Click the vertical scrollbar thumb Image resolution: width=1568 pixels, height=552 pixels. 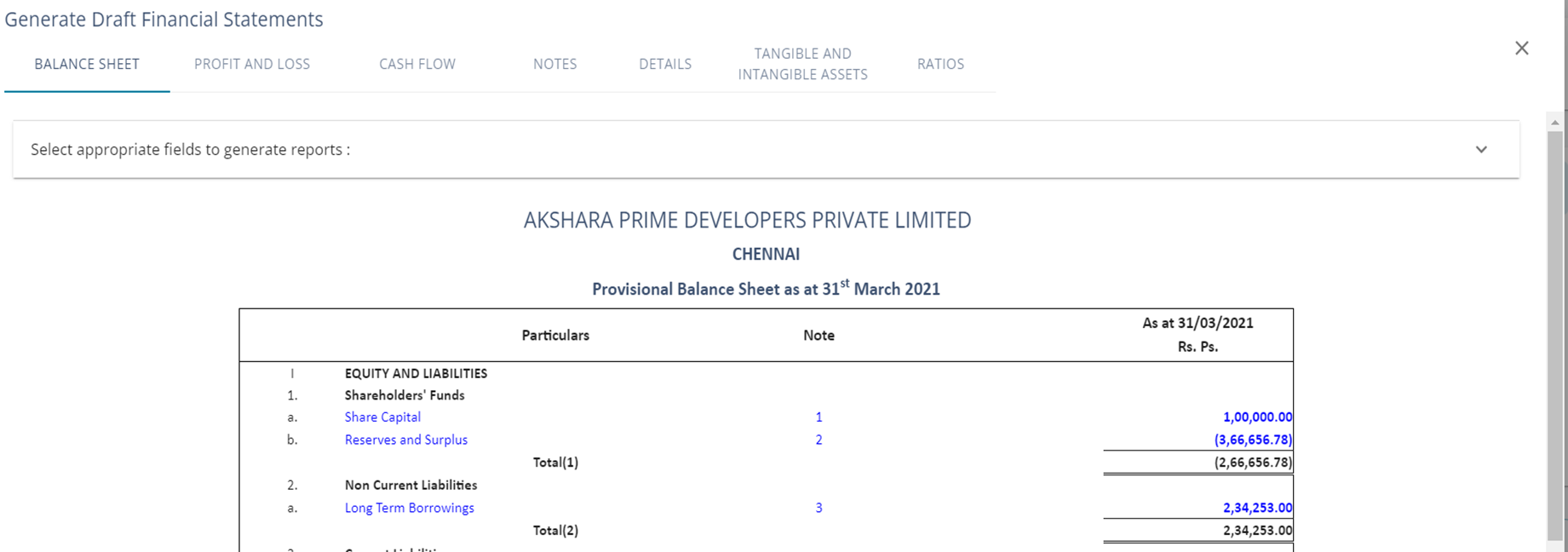1555,332
